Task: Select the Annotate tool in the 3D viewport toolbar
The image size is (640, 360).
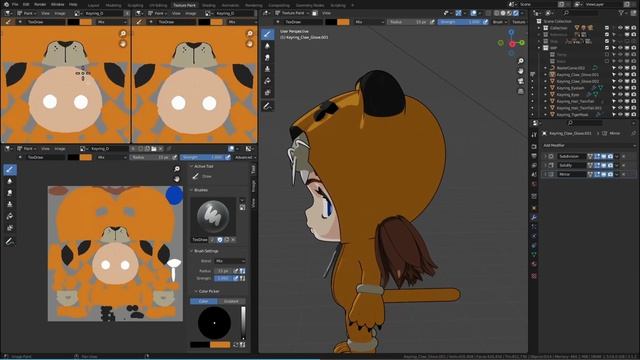Action: tap(267, 107)
